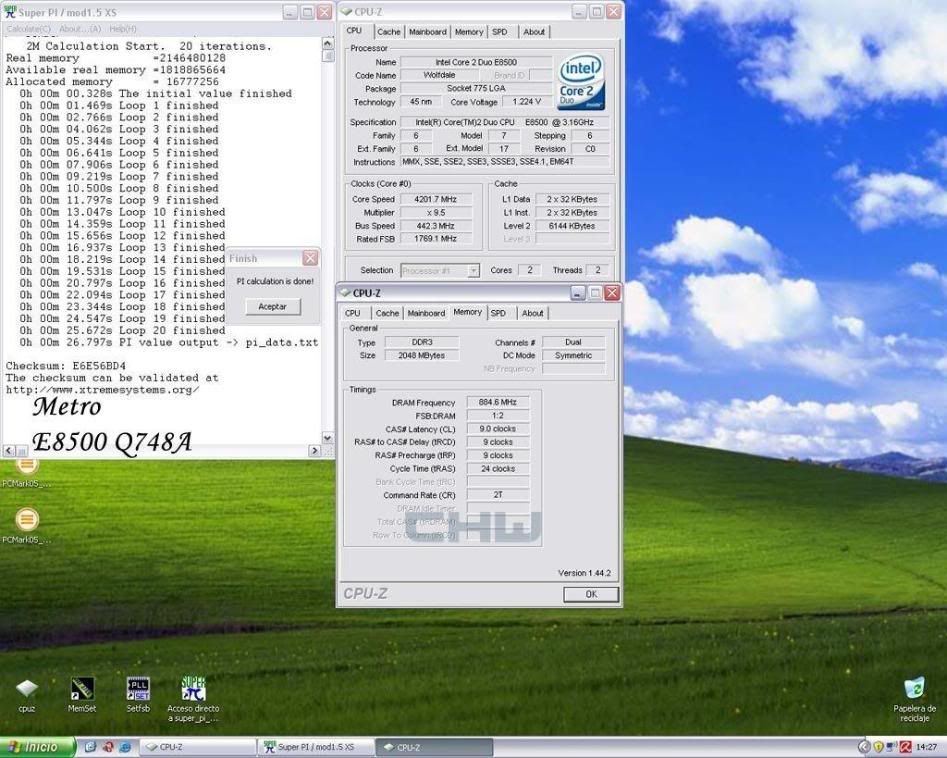Click the Bus Speed value '442.3 MHz'

click(x=436, y=226)
